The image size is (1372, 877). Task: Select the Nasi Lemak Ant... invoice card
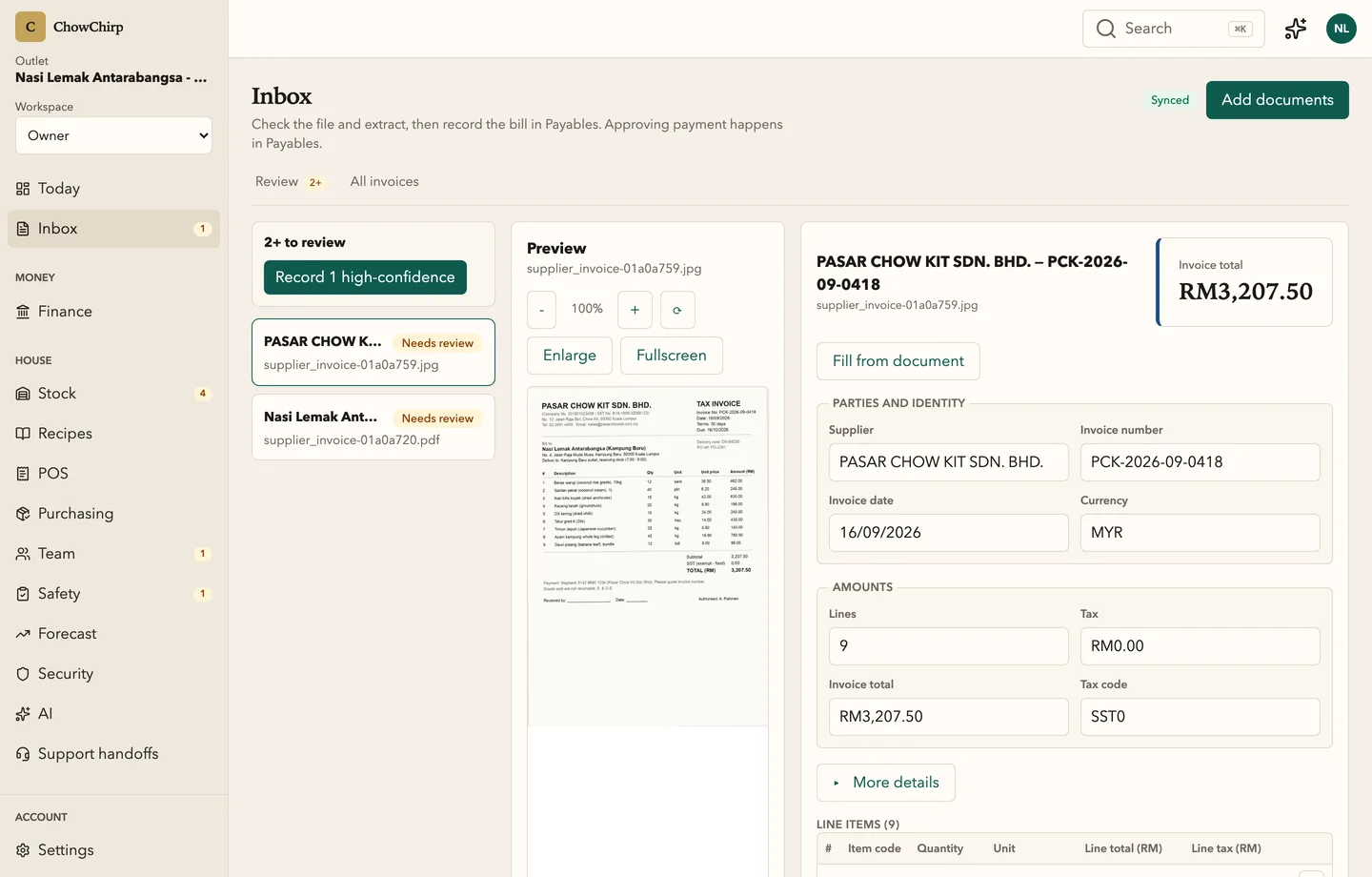click(x=373, y=427)
